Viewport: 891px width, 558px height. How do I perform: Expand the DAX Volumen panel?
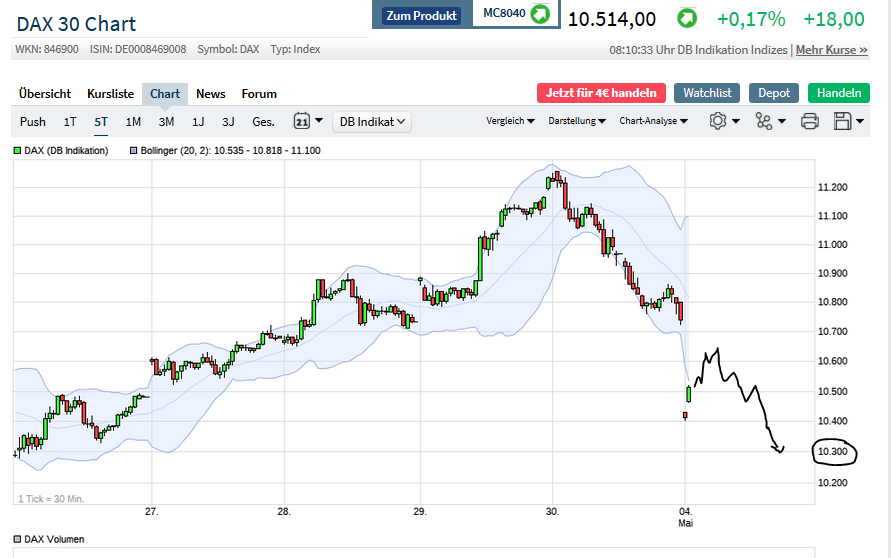point(18,539)
